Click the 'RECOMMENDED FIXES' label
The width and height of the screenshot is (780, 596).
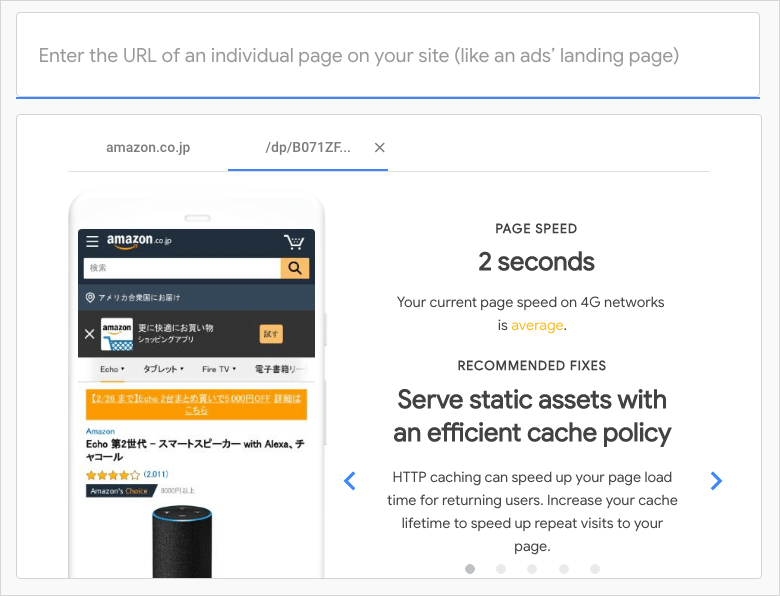[x=532, y=366]
